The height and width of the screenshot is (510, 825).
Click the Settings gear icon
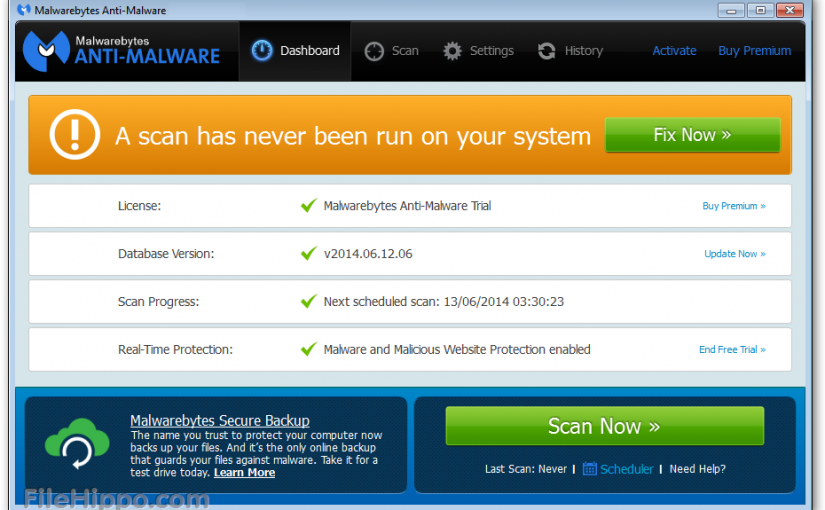pos(453,51)
